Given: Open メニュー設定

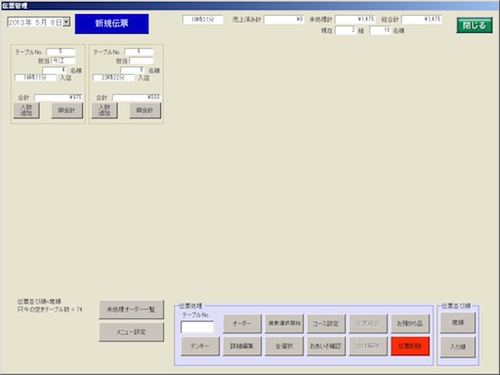Looking at the screenshot, I should [x=131, y=332].
